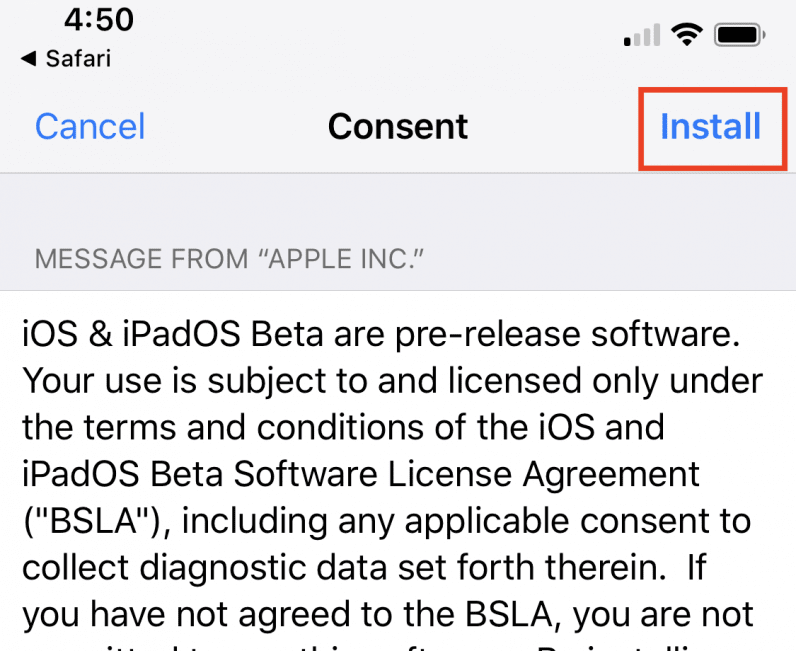Tap the line starting iOS & iPadOS Beta
The image size is (796, 651).
(x=381, y=335)
